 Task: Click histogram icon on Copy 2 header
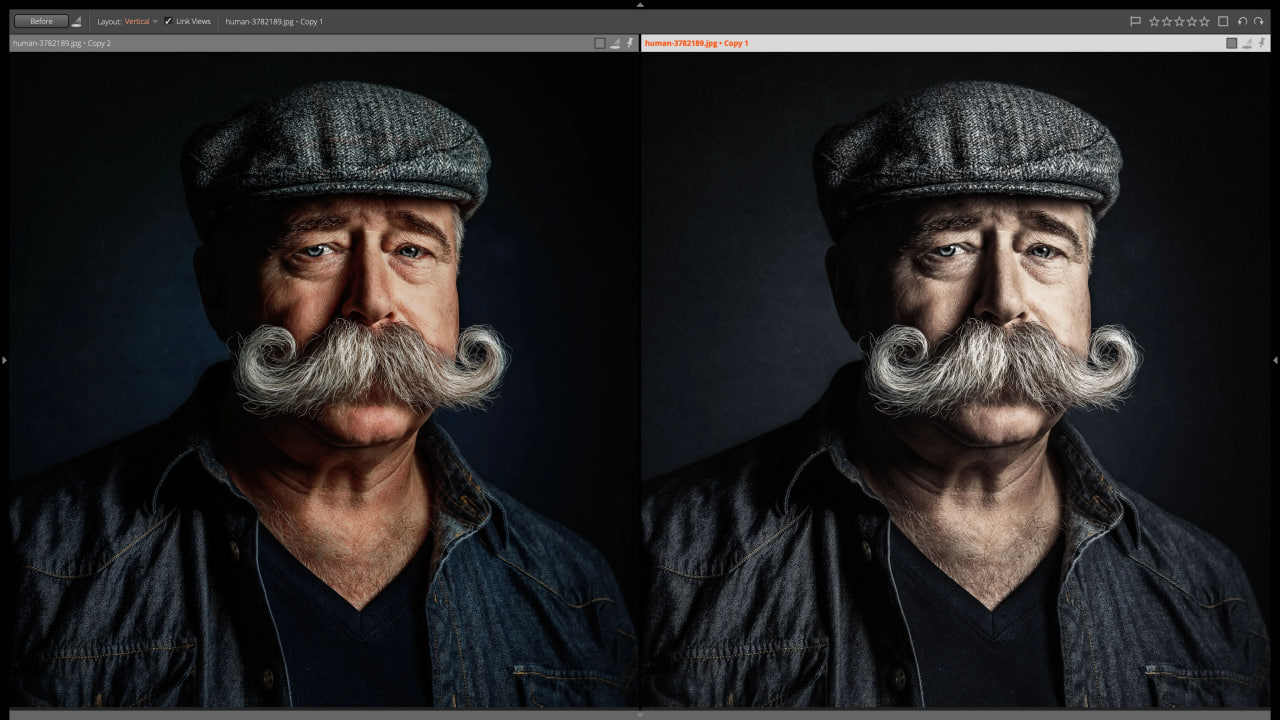coord(615,43)
